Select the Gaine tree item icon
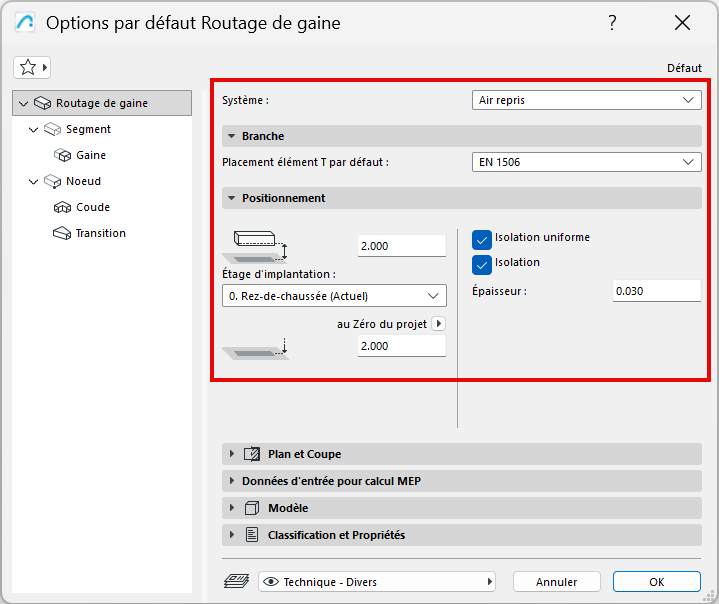719x604 pixels. pyautogui.click(x=62, y=155)
